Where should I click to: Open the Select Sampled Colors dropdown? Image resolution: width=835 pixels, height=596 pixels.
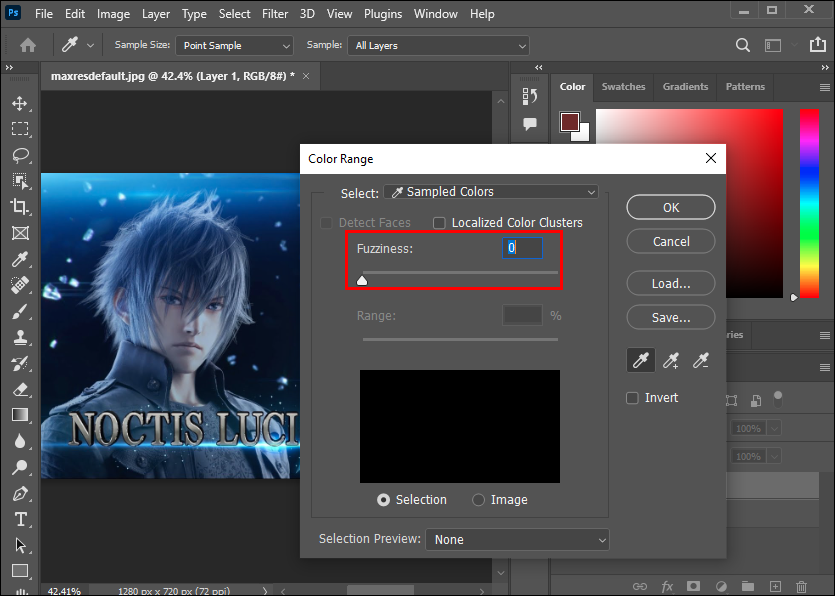(x=491, y=192)
